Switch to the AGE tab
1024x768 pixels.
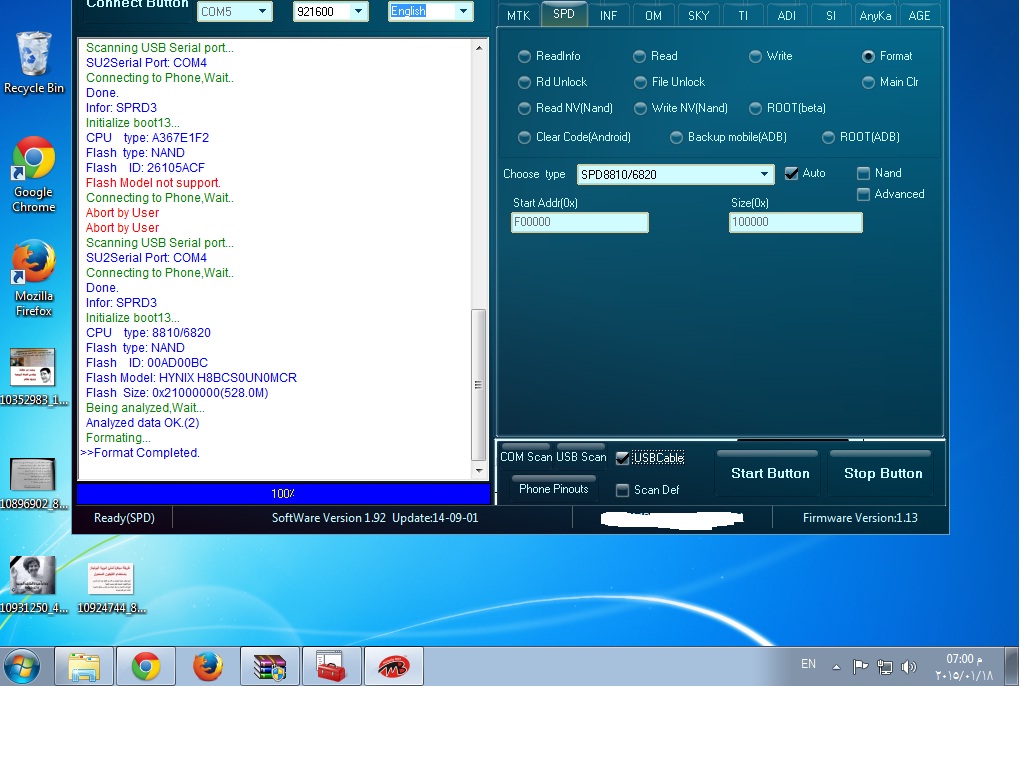920,15
